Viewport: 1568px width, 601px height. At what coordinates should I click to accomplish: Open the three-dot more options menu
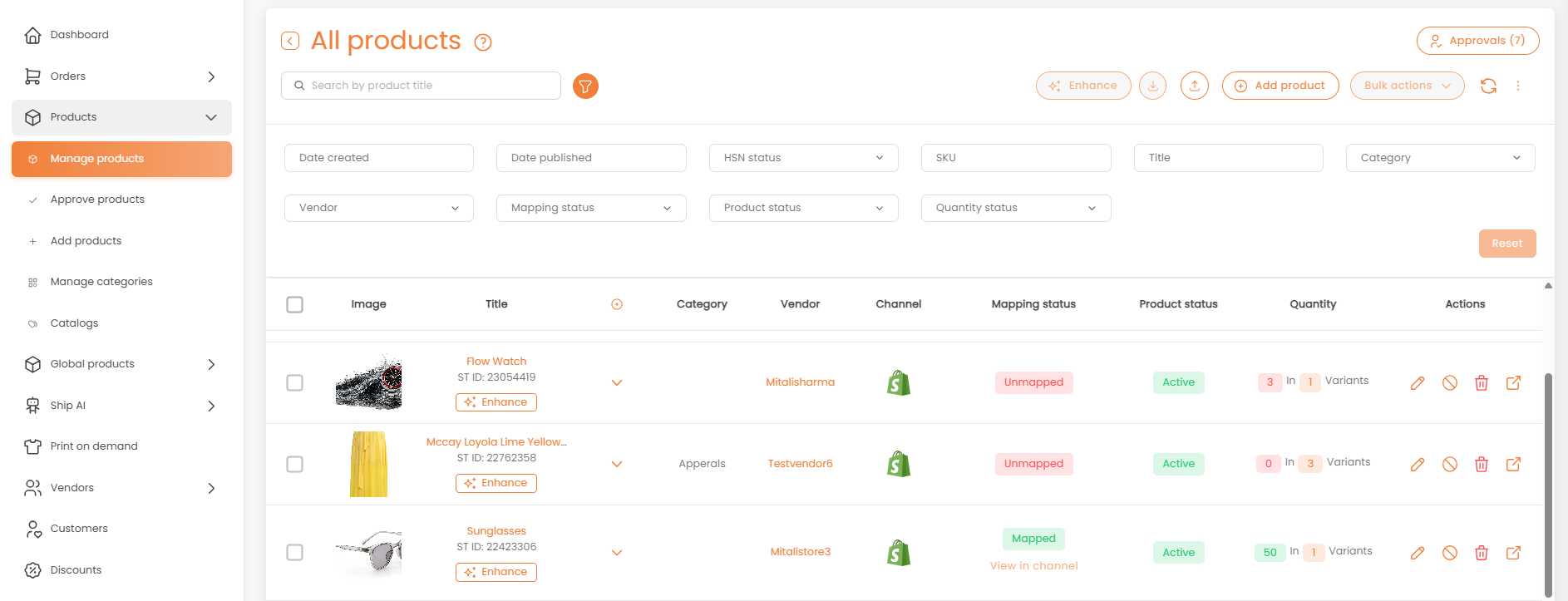click(x=1518, y=86)
